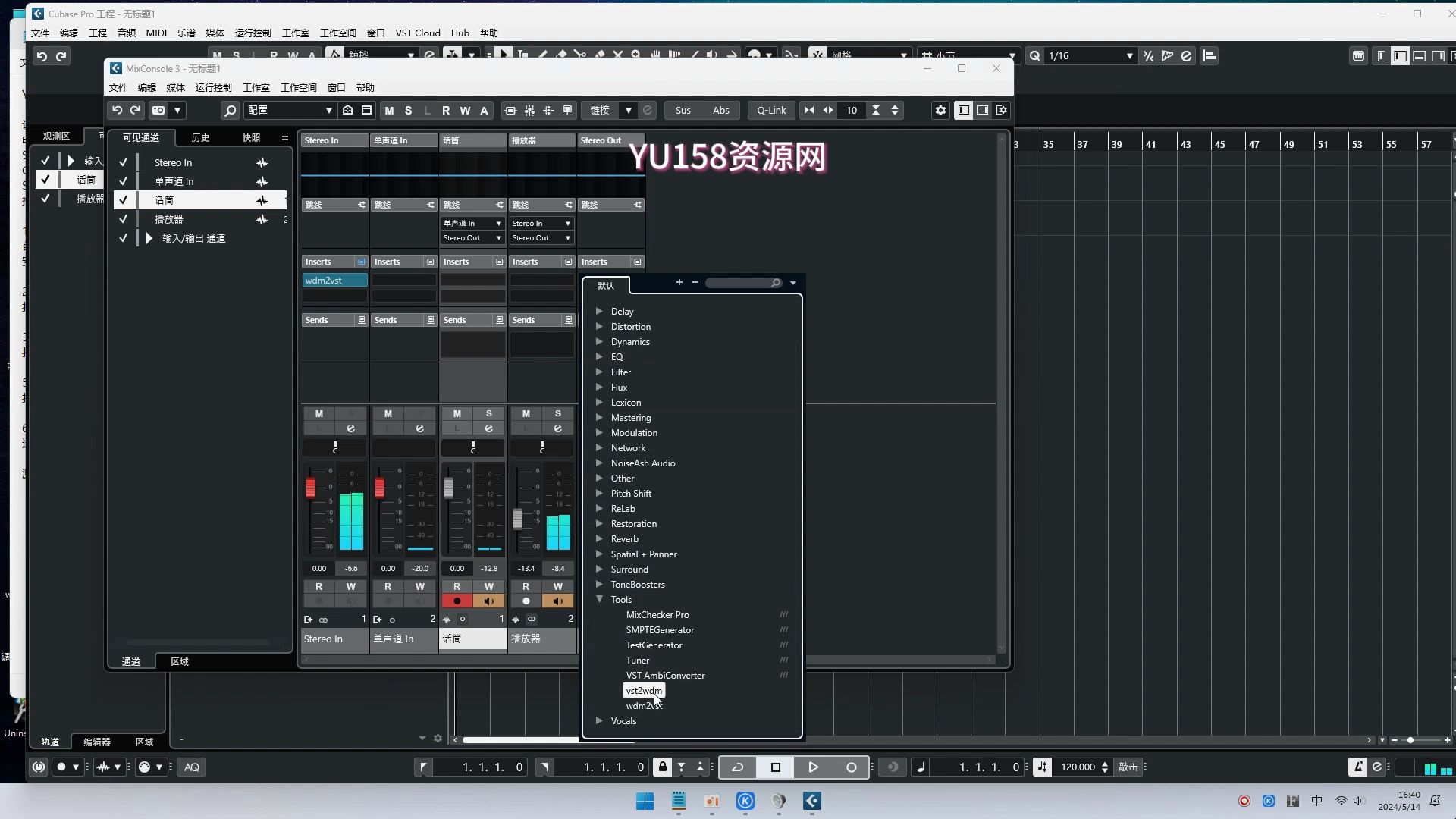Toggle mute on the 话筒 channel
The height and width of the screenshot is (819, 1456).
pyautogui.click(x=456, y=413)
